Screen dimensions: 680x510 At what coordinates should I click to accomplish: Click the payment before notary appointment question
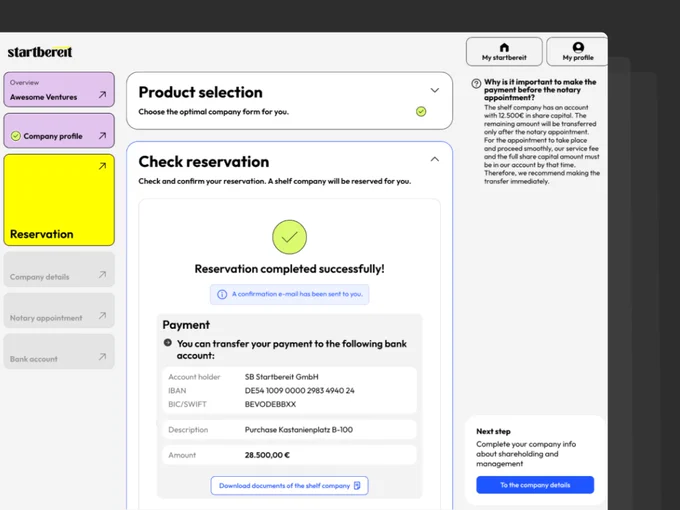click(x=540, y=90)
